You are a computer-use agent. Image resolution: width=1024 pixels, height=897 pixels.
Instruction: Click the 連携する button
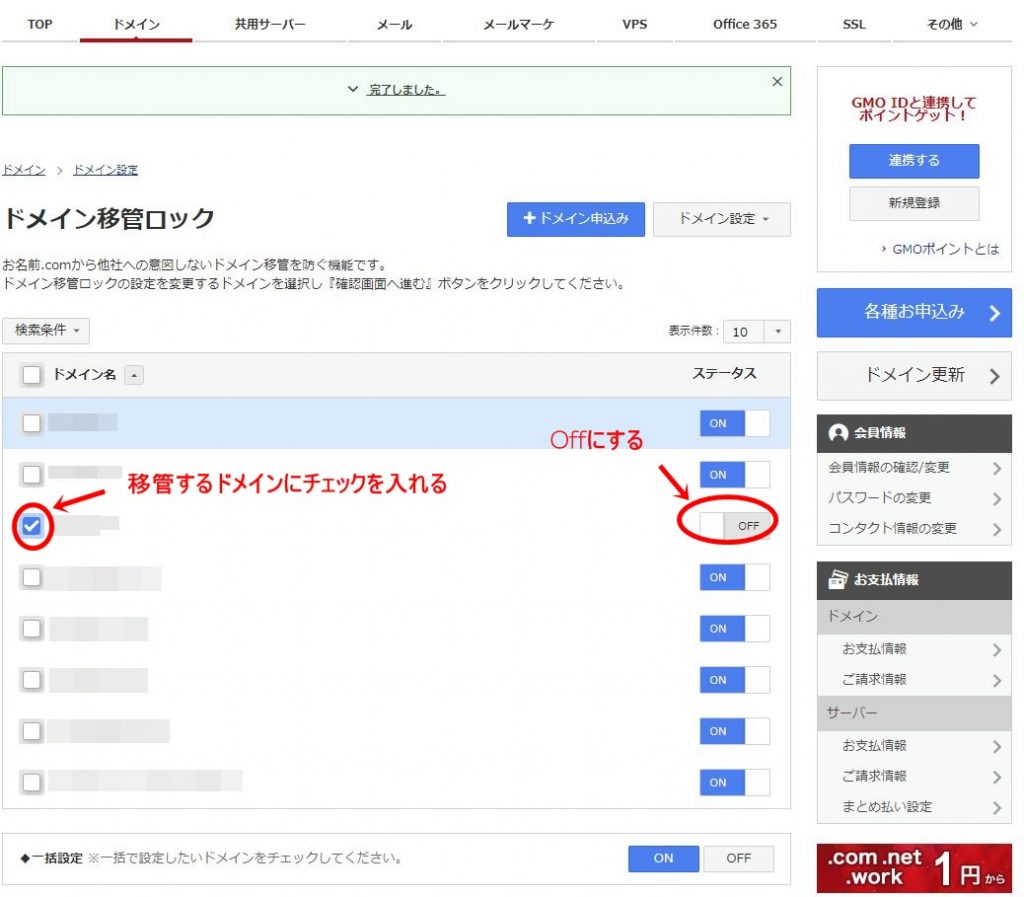pos(913,161)
